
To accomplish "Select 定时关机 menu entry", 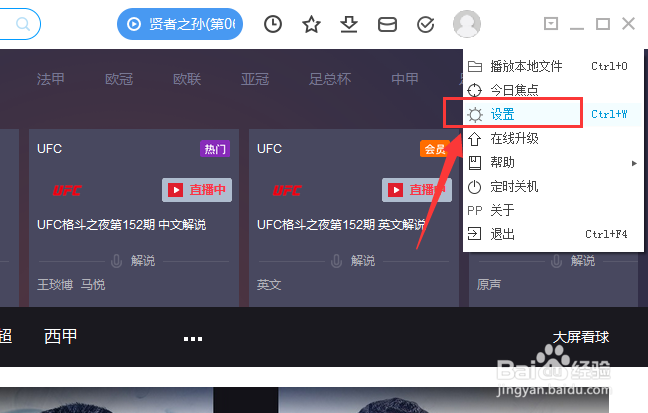I will click(x=553, y=186).
